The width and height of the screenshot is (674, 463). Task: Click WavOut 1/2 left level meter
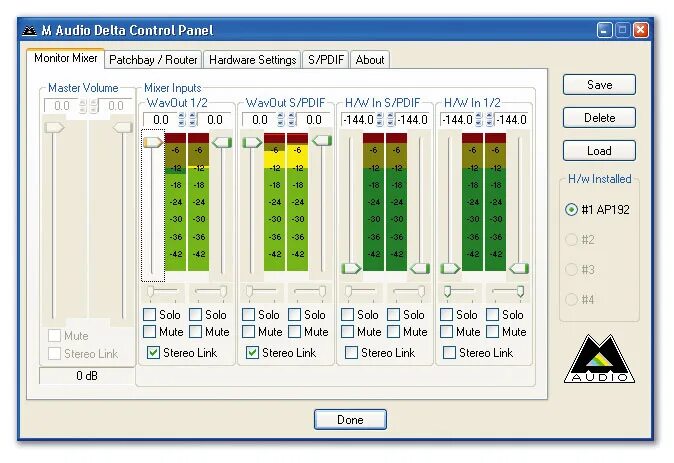click(175, 202)
